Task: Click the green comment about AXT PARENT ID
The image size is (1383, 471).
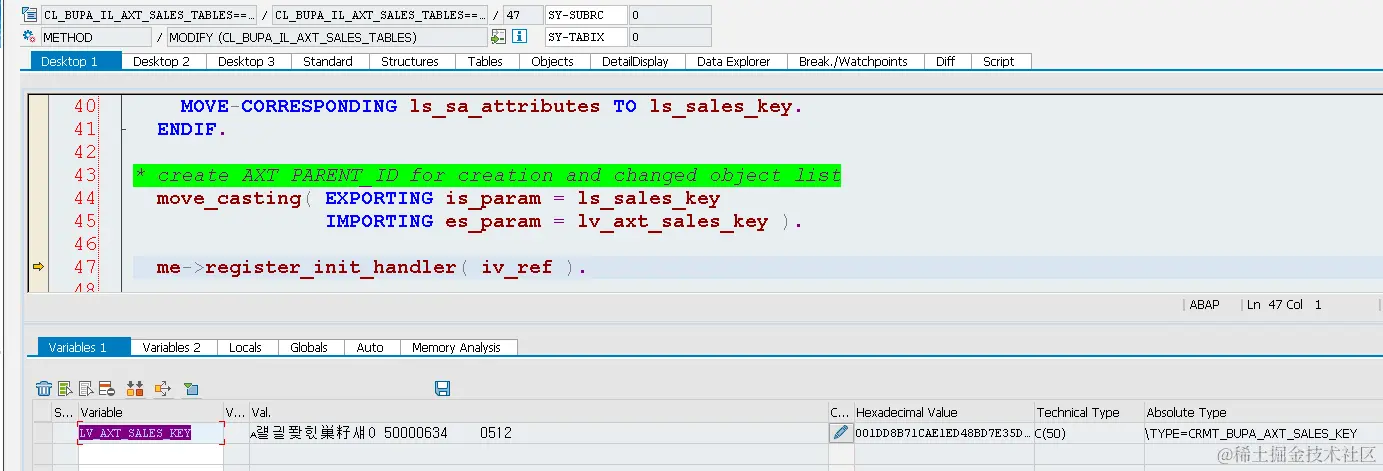Action: click(x=487, y=175)
